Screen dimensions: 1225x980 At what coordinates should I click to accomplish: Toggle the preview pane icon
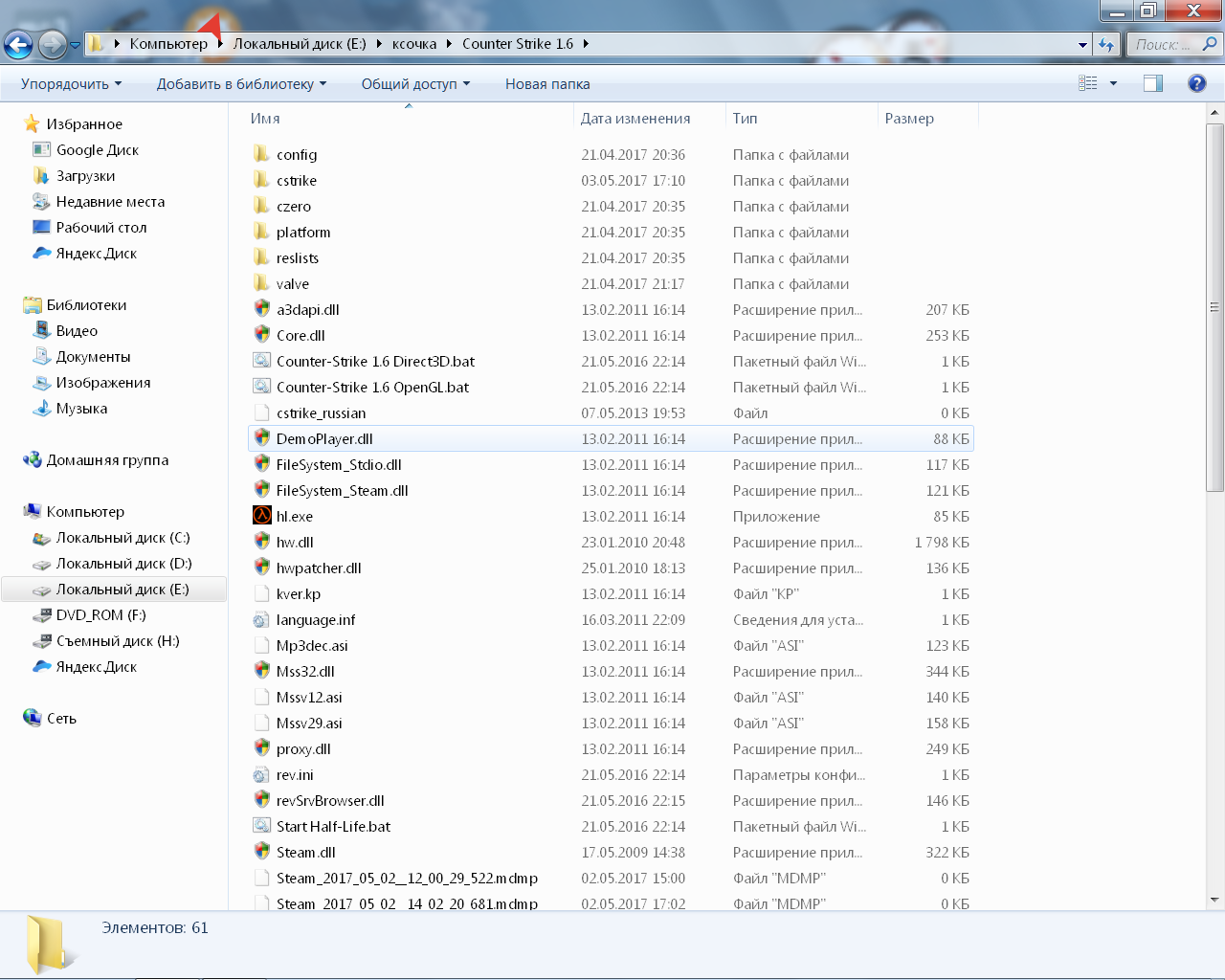pos(1153,83)
